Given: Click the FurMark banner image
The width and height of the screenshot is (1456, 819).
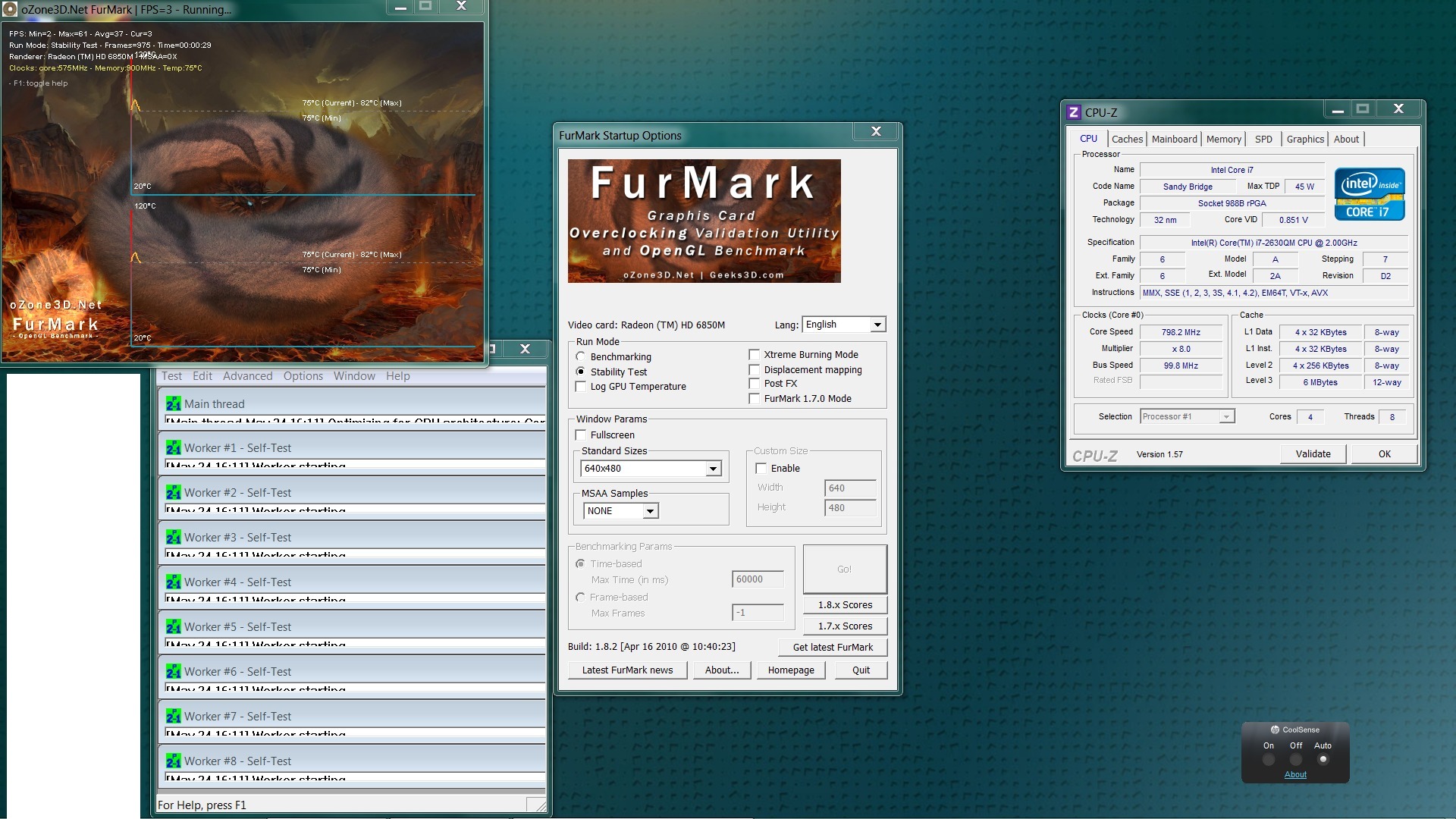Looking at the screenshot, I should coord(704,221).
